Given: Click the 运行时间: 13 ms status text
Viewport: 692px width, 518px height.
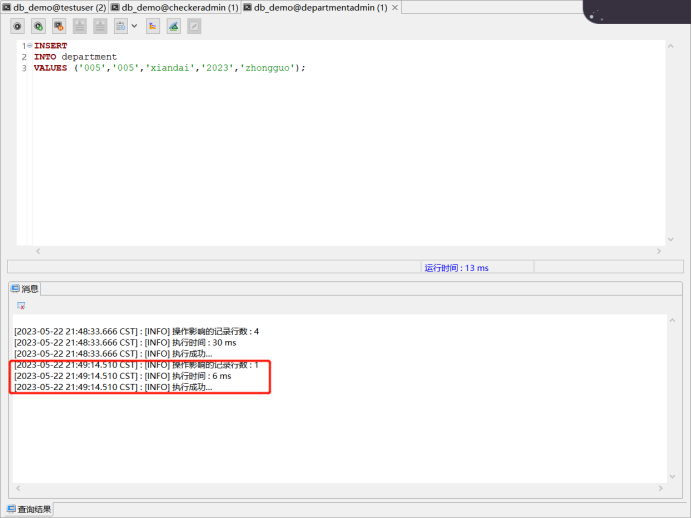Looking at the screenshot, I should pyautogui.click(x=456, y=268).
